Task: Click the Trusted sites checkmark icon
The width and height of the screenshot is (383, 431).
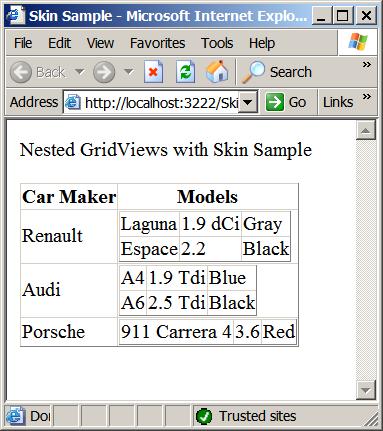Action: coord(204,416)
